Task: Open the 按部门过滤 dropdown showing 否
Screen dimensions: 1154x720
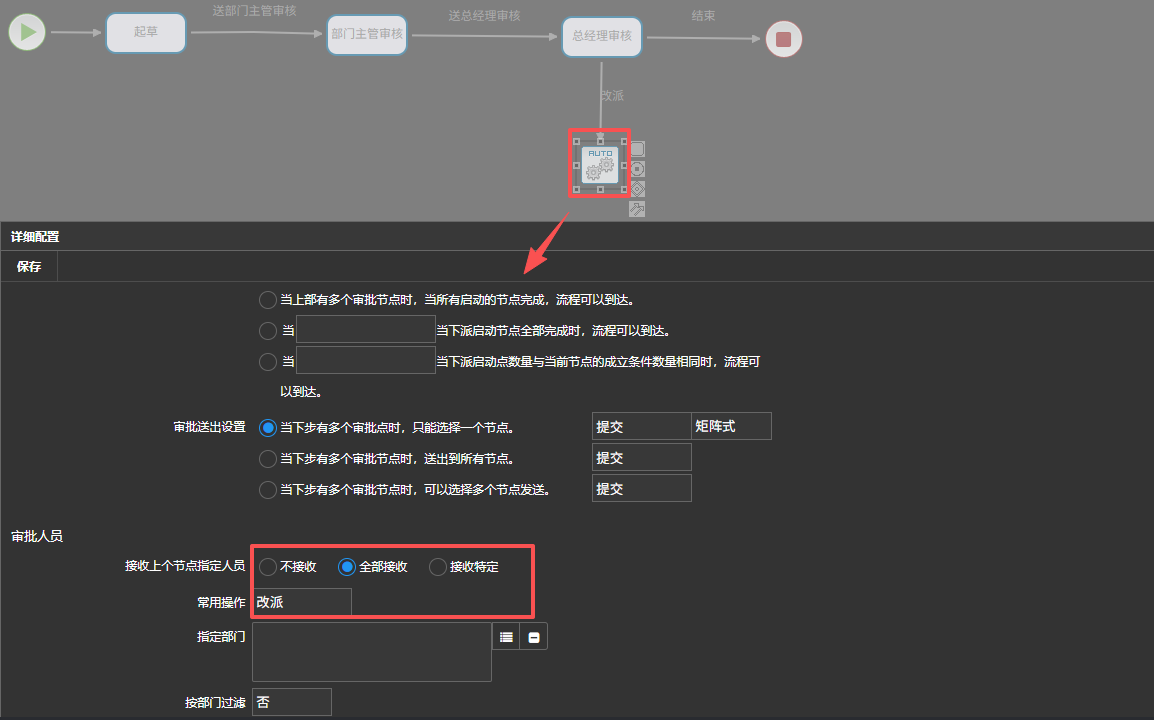Action: click(x=291, y=702)
